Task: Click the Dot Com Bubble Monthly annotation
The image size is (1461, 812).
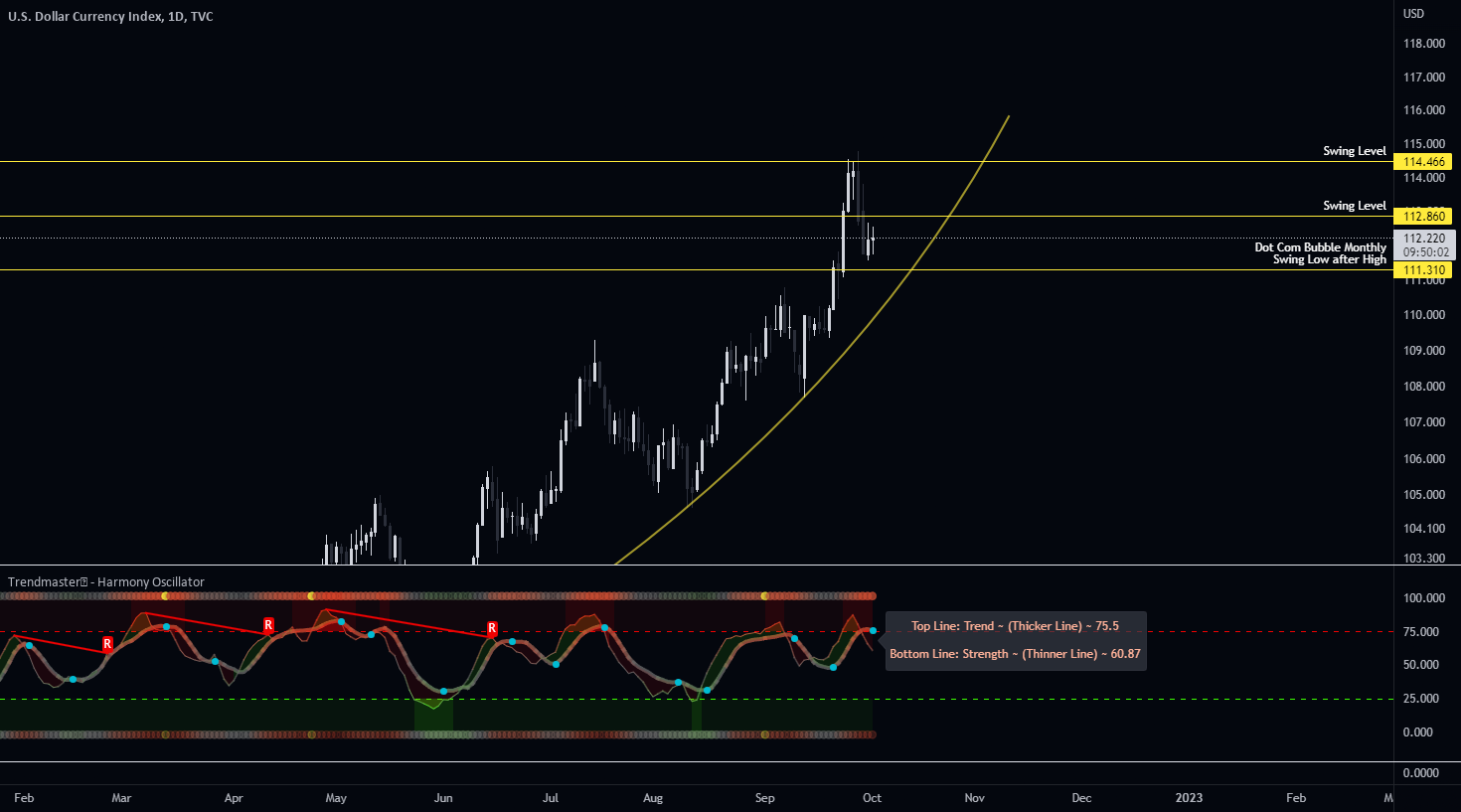Action: pos(1321,247)
